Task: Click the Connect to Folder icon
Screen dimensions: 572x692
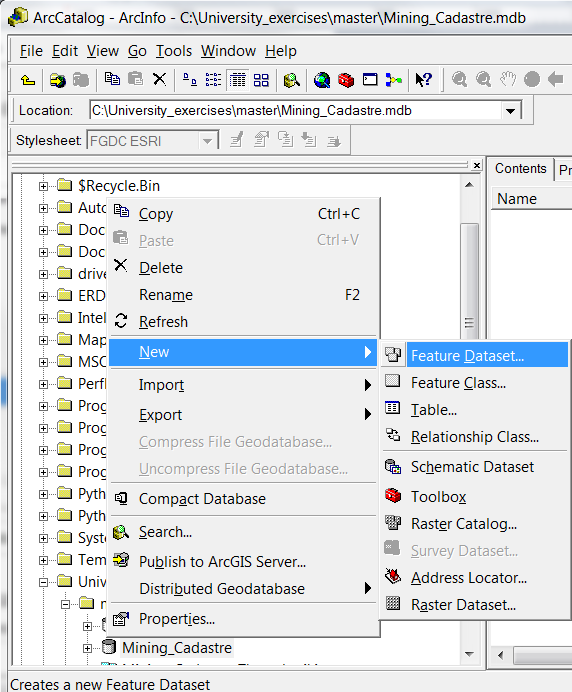Action: click(58, 80)
